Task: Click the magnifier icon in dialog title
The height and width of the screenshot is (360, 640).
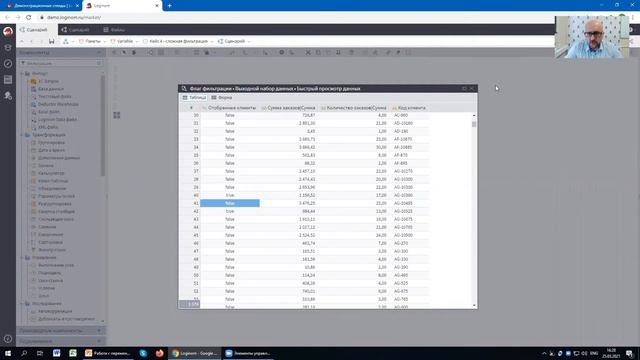Action: 184,89
